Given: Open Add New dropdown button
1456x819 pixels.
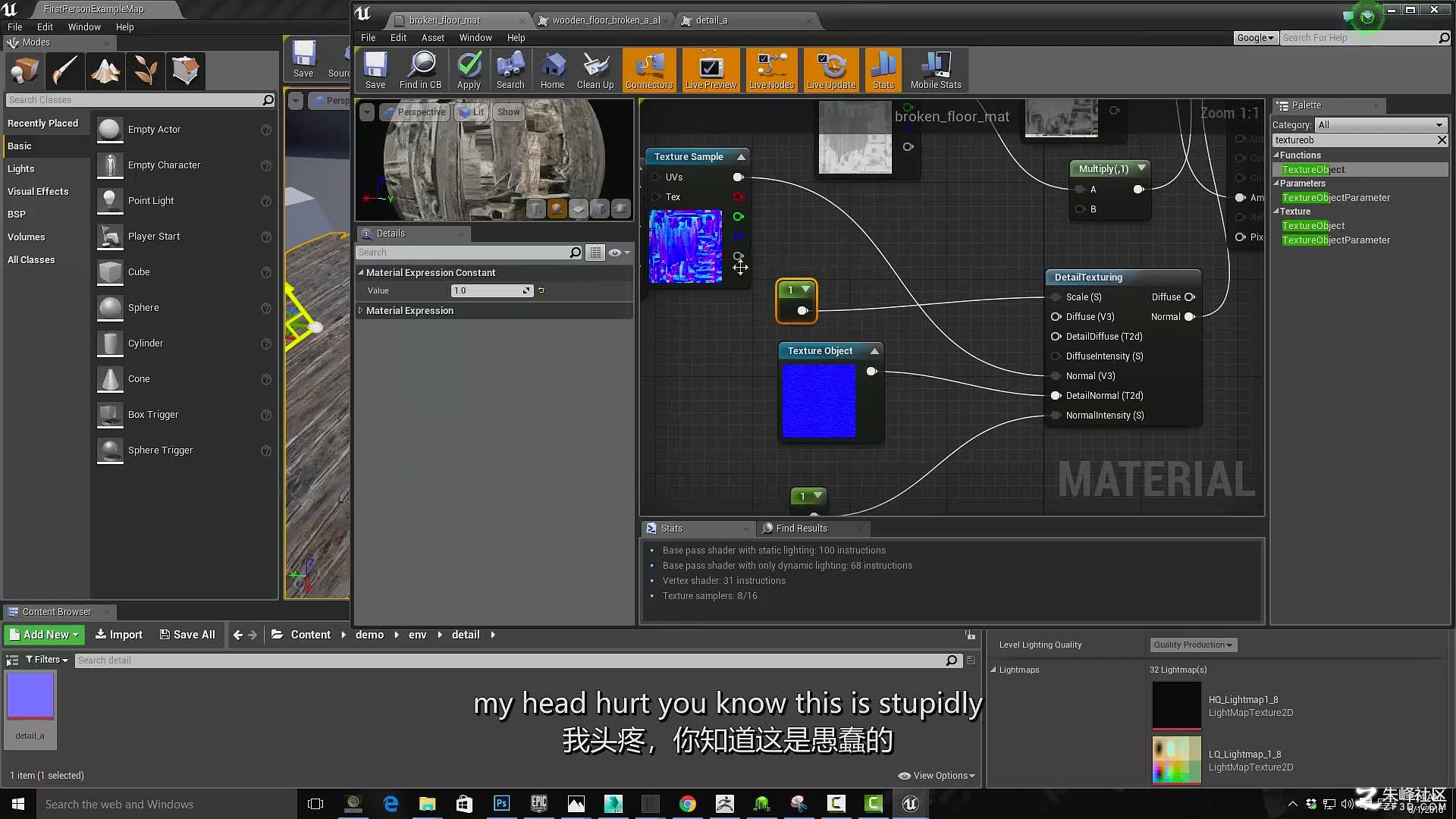Looking at the screenshot, I should 43,635.
